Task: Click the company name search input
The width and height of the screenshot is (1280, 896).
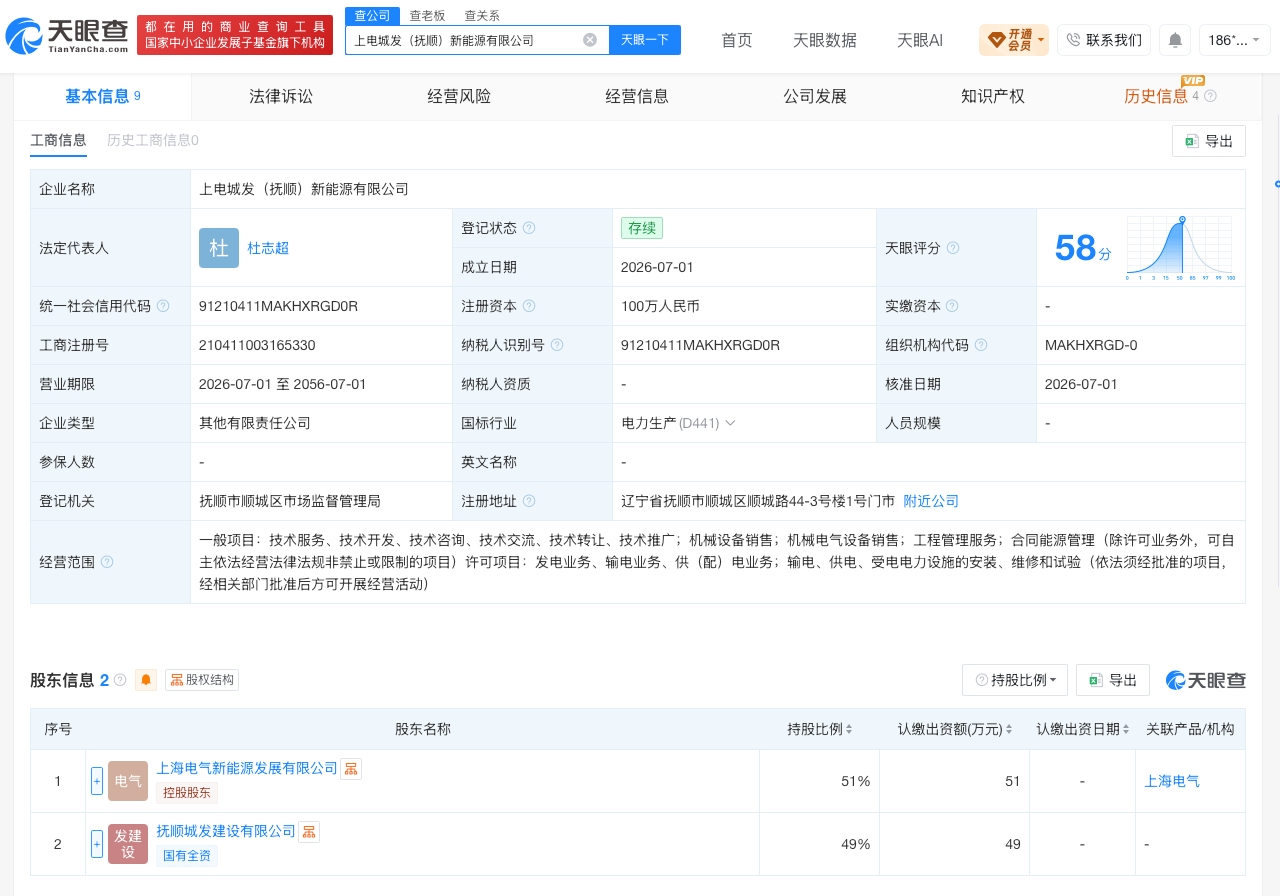Action: pos(465,40)
